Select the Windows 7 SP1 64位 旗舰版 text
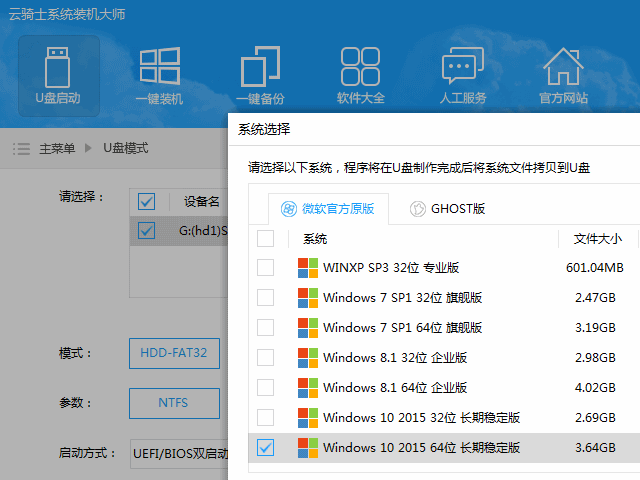This screenshot has height=480, width=640. tap(402, 328)
